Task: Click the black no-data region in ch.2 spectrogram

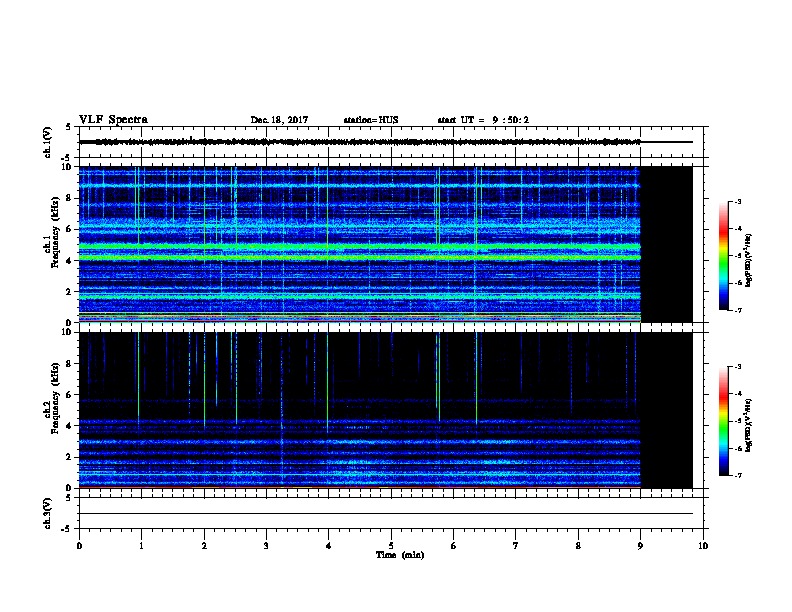Action: pyautogui.click(x=666, y=410)
